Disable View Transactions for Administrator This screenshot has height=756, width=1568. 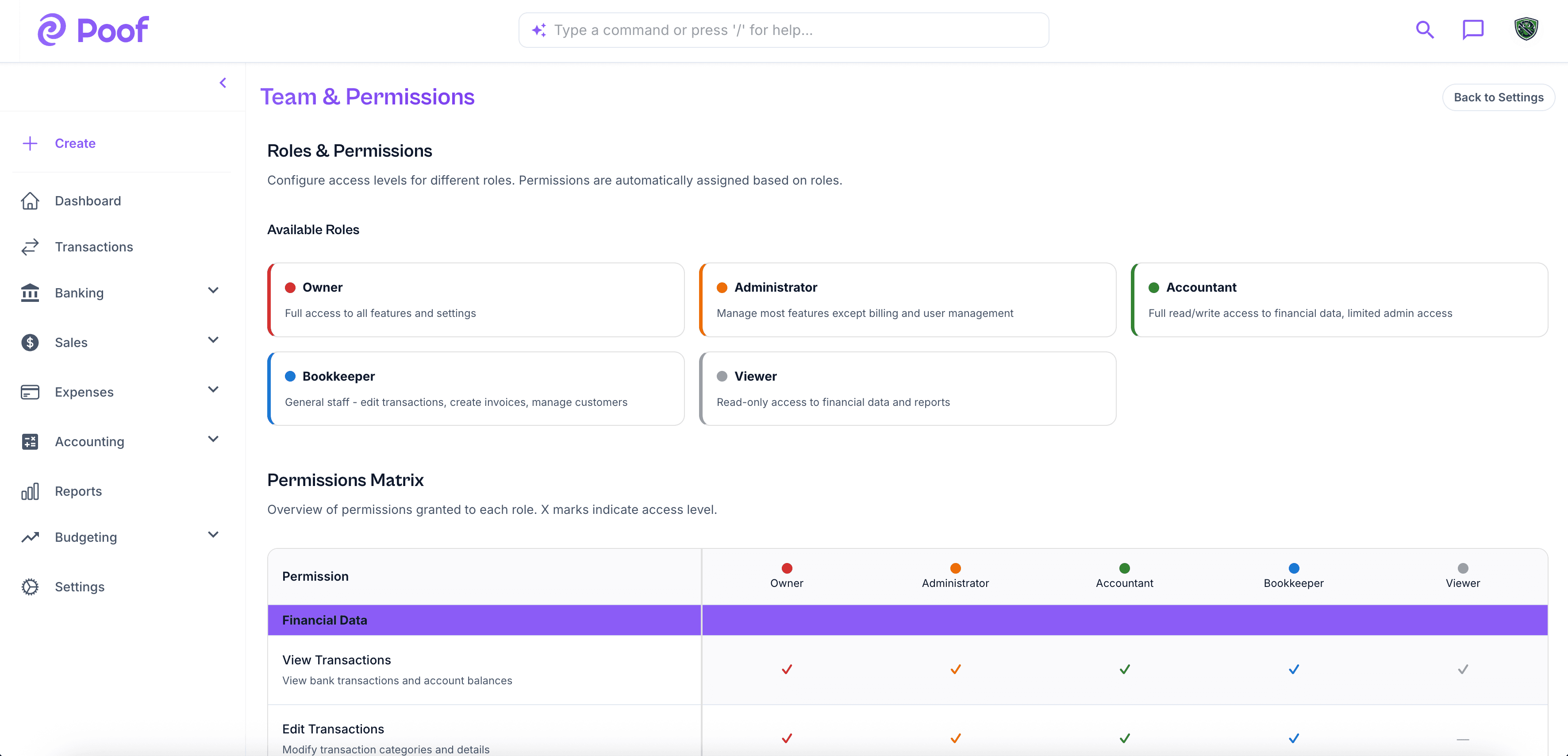pos(954,669)
